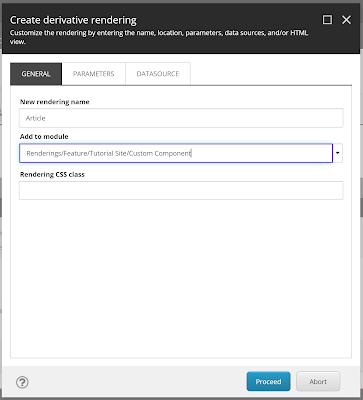Maximize the Create derivative rendering dialog

(x=327, y=20)
